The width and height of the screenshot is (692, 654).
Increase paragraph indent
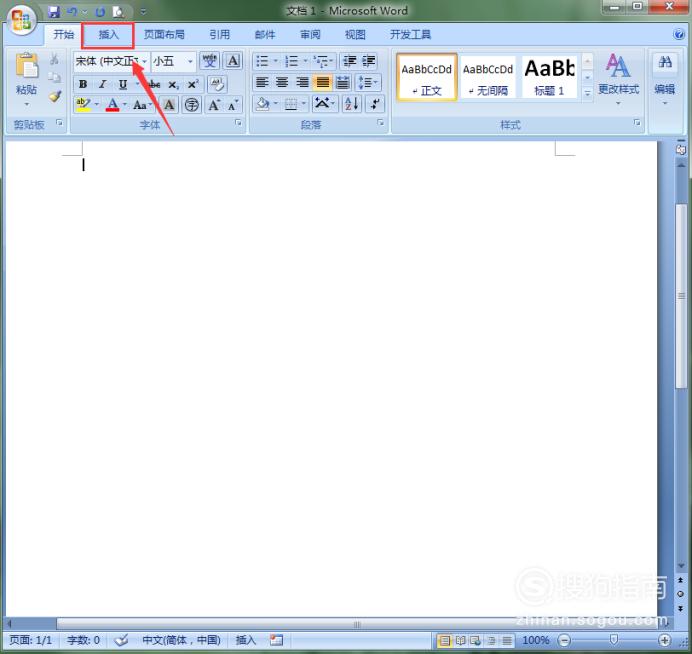[369, 61]
